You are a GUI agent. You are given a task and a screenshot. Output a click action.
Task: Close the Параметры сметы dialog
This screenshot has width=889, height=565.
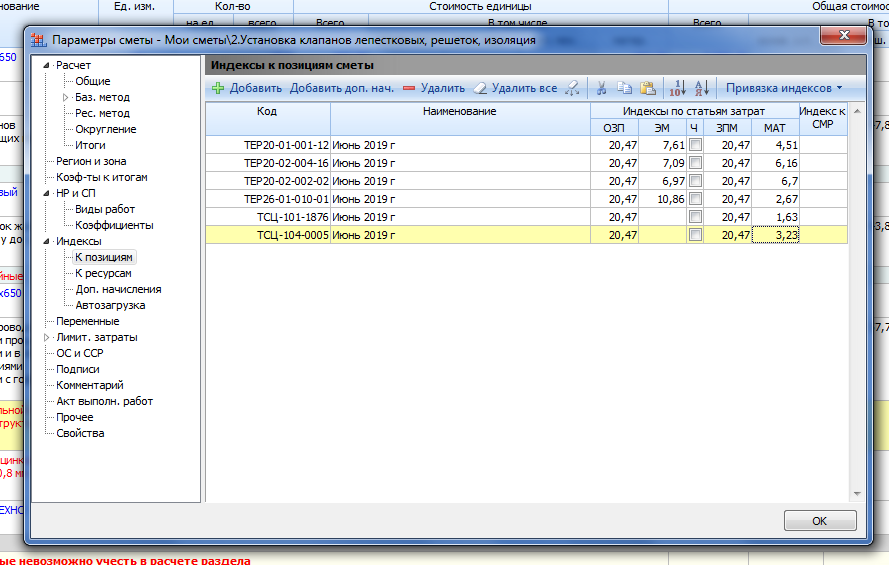pos(844,35)
